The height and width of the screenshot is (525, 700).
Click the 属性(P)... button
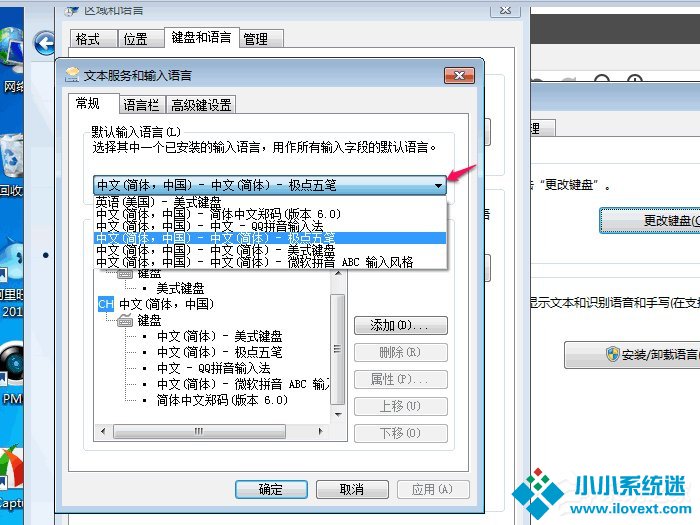click(x=400, y=379)
